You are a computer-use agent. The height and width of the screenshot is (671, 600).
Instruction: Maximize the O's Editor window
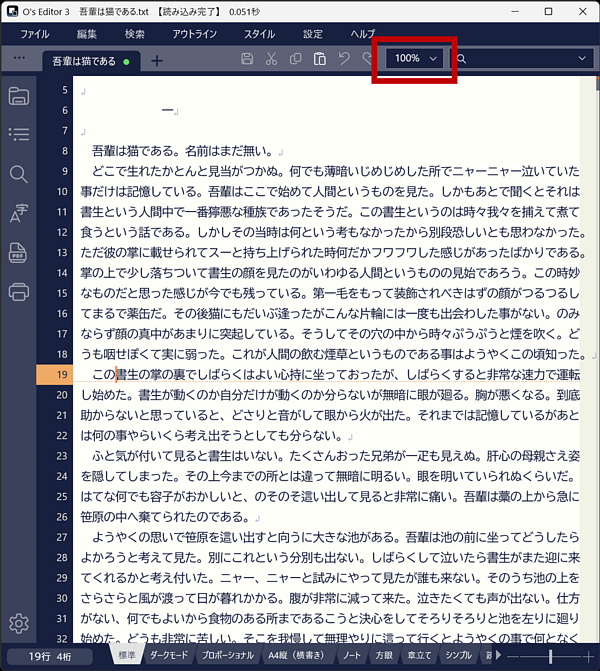(549, 12)
